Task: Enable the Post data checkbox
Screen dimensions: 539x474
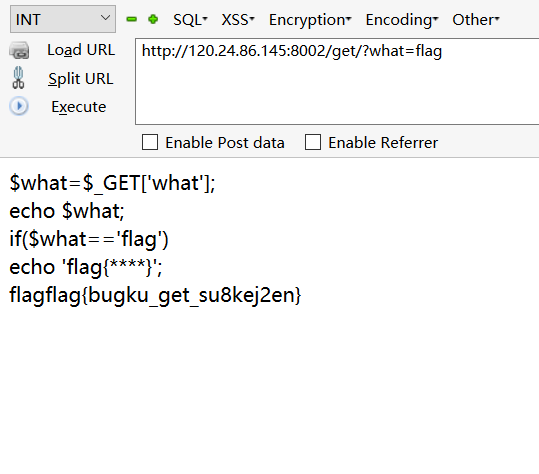Action: tap(150, 142)
